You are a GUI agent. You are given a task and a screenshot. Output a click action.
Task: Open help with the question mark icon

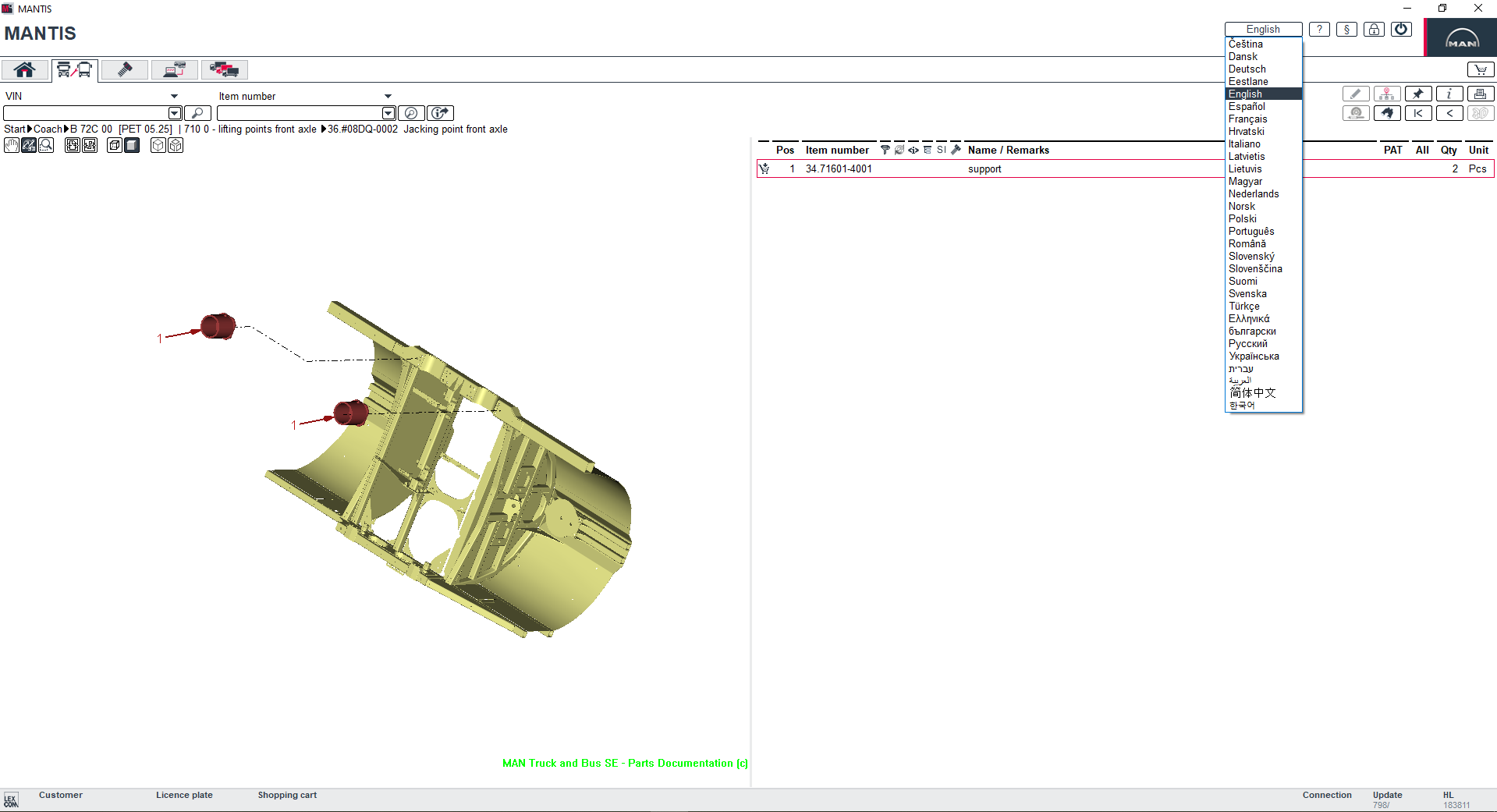1319,29
